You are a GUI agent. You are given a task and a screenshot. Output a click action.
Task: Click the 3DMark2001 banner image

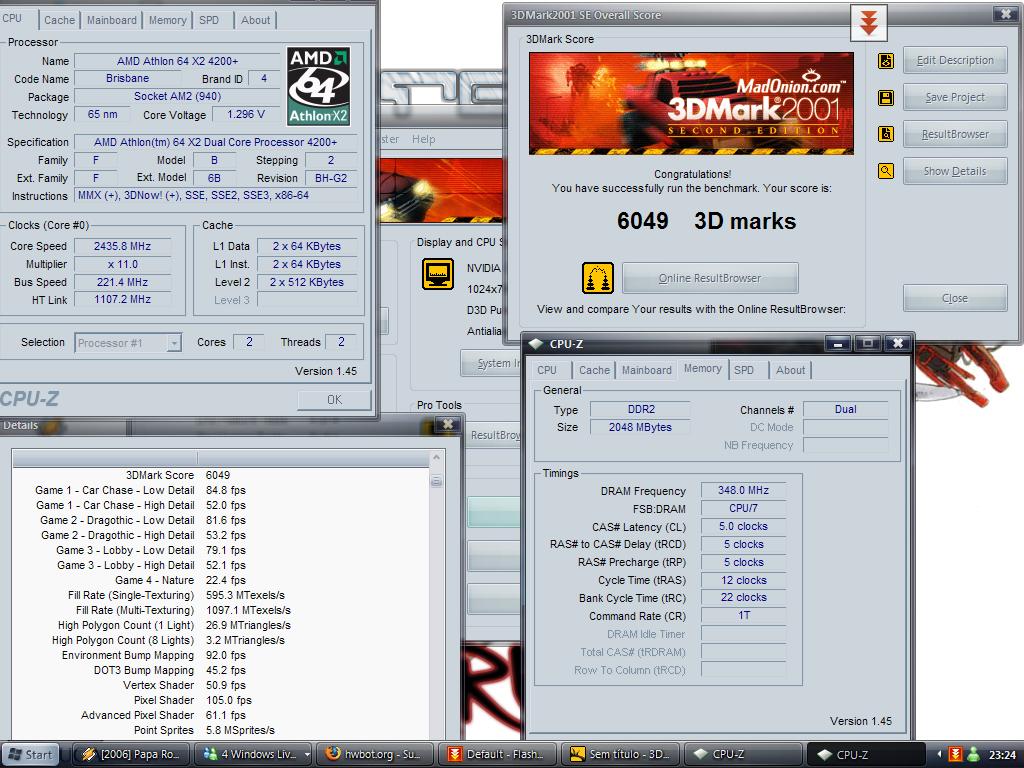pos(691,104)
